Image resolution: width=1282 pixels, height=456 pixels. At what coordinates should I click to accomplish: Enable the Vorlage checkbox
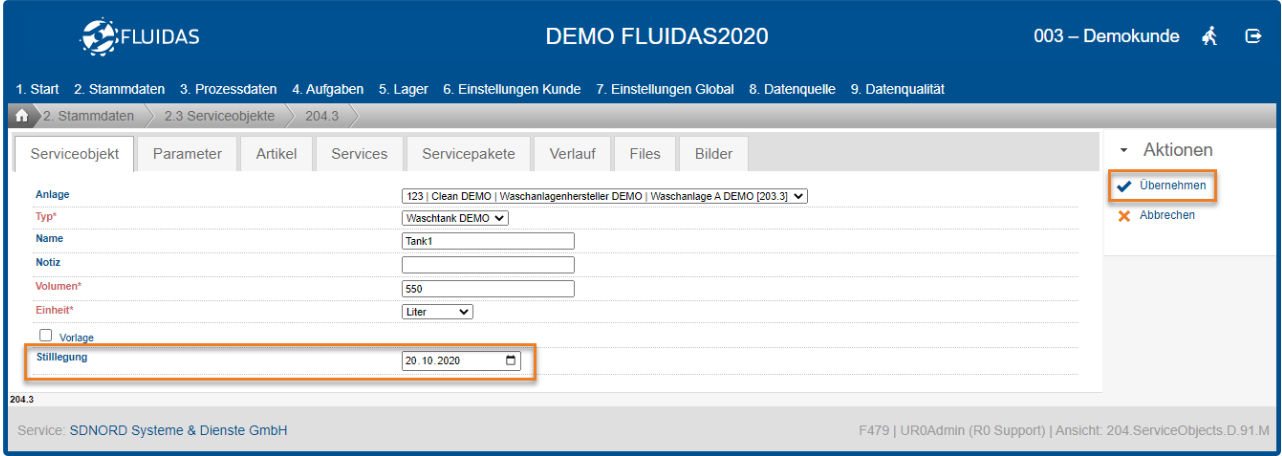click(45, 336)
